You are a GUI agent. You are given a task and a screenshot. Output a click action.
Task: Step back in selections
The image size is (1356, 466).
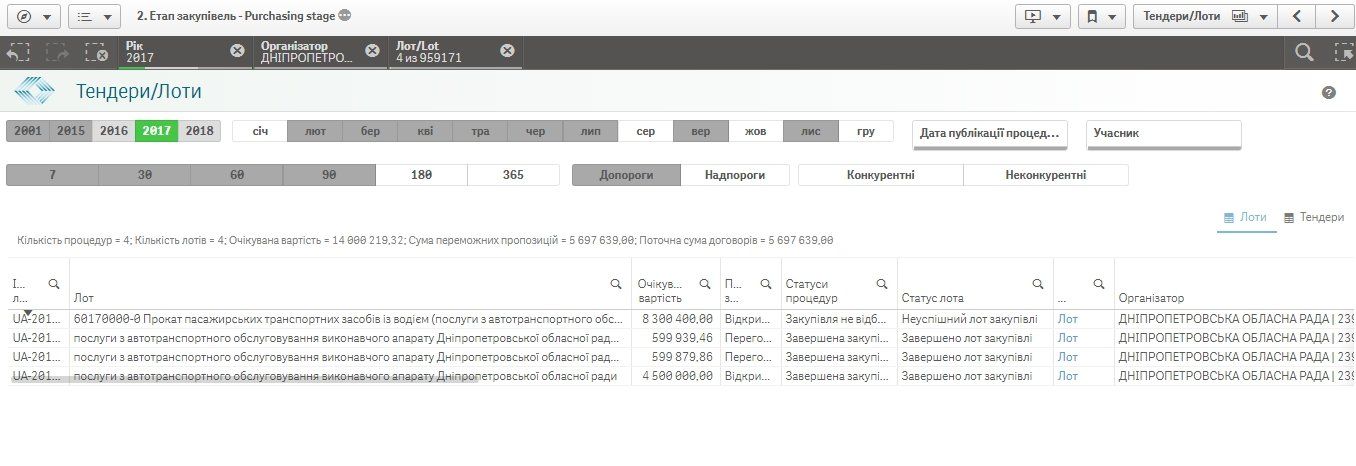pyautogui.click(x=18, y=53)
